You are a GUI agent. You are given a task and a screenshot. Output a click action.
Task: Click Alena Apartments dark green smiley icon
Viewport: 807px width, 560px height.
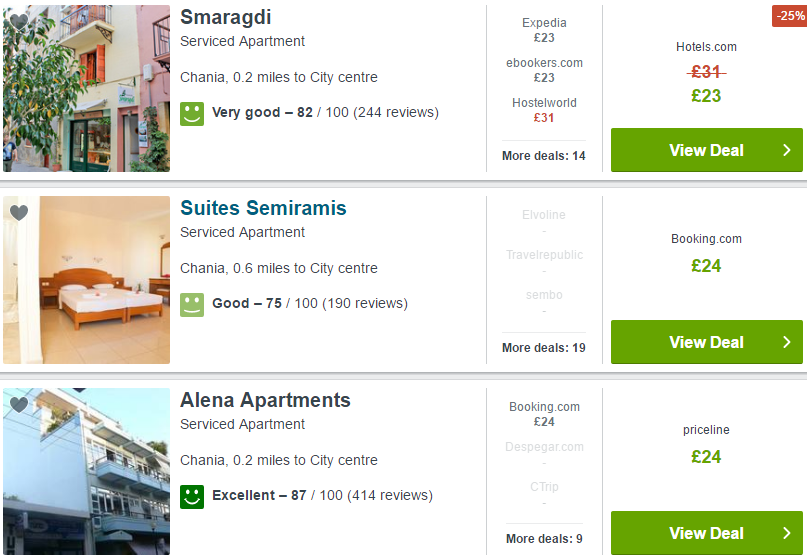192,497
